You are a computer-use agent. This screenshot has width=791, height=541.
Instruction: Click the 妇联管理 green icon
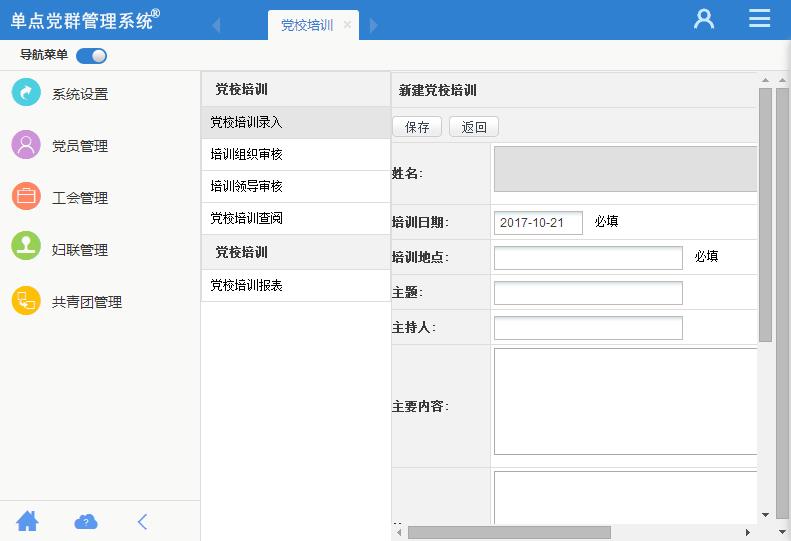(26, 246)
